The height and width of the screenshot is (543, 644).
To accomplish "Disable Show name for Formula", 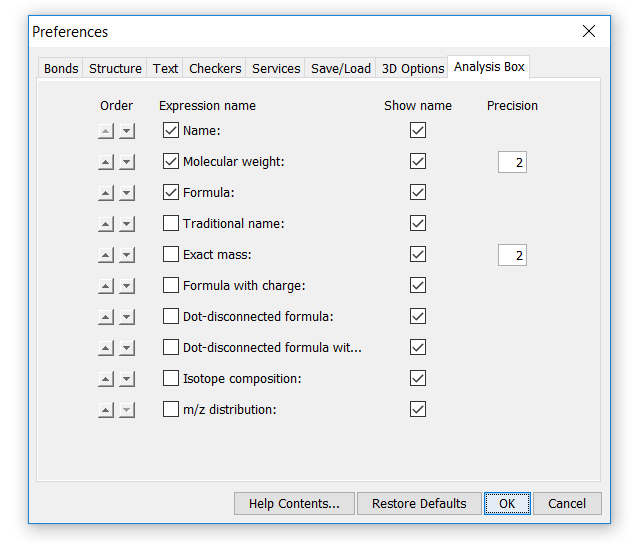I will 418,192.
